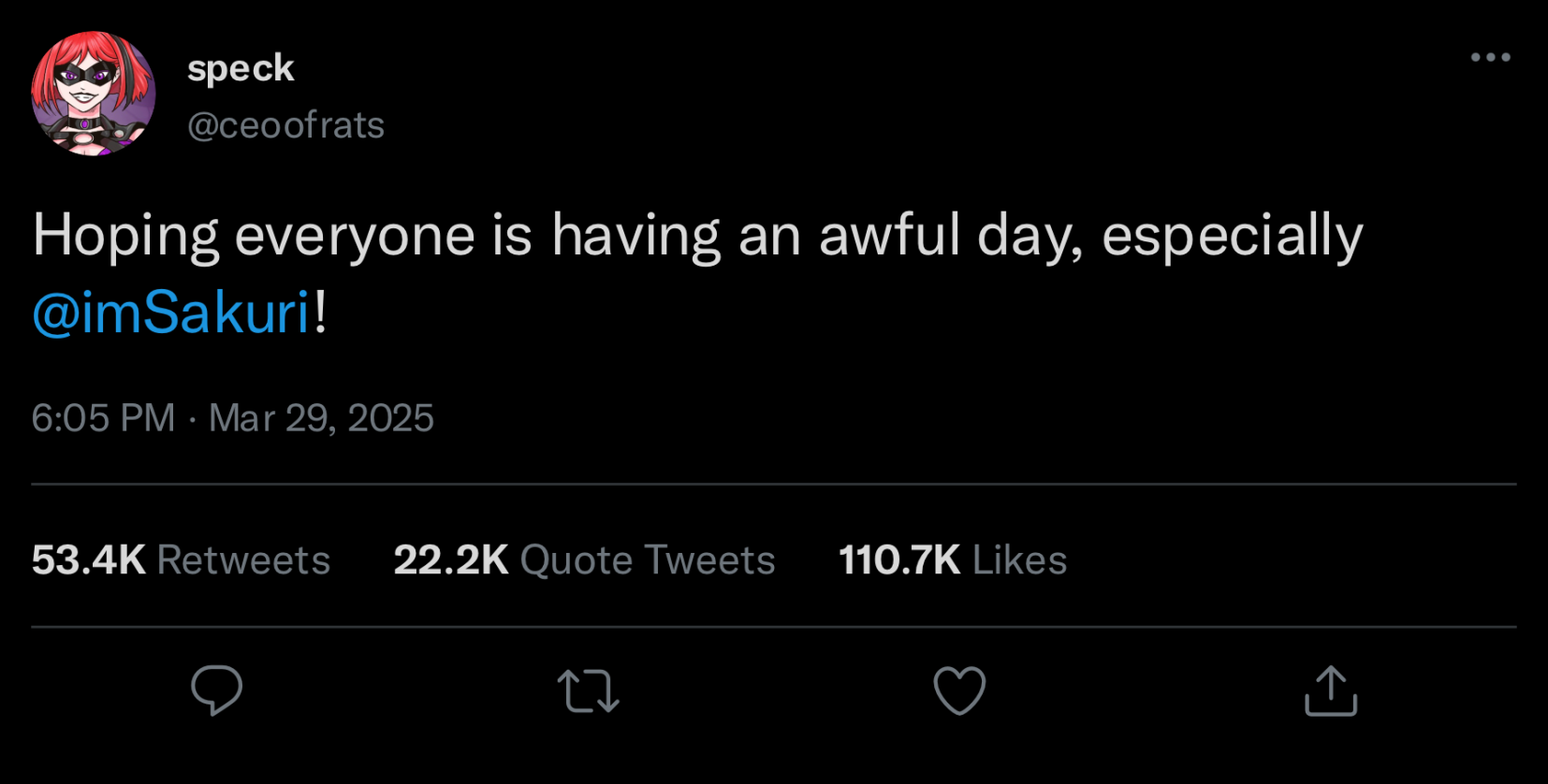The height and width of the screenshot is (784, 1548).
Task: Click the word "awful" in the tweet
Action: coord(889,234)
